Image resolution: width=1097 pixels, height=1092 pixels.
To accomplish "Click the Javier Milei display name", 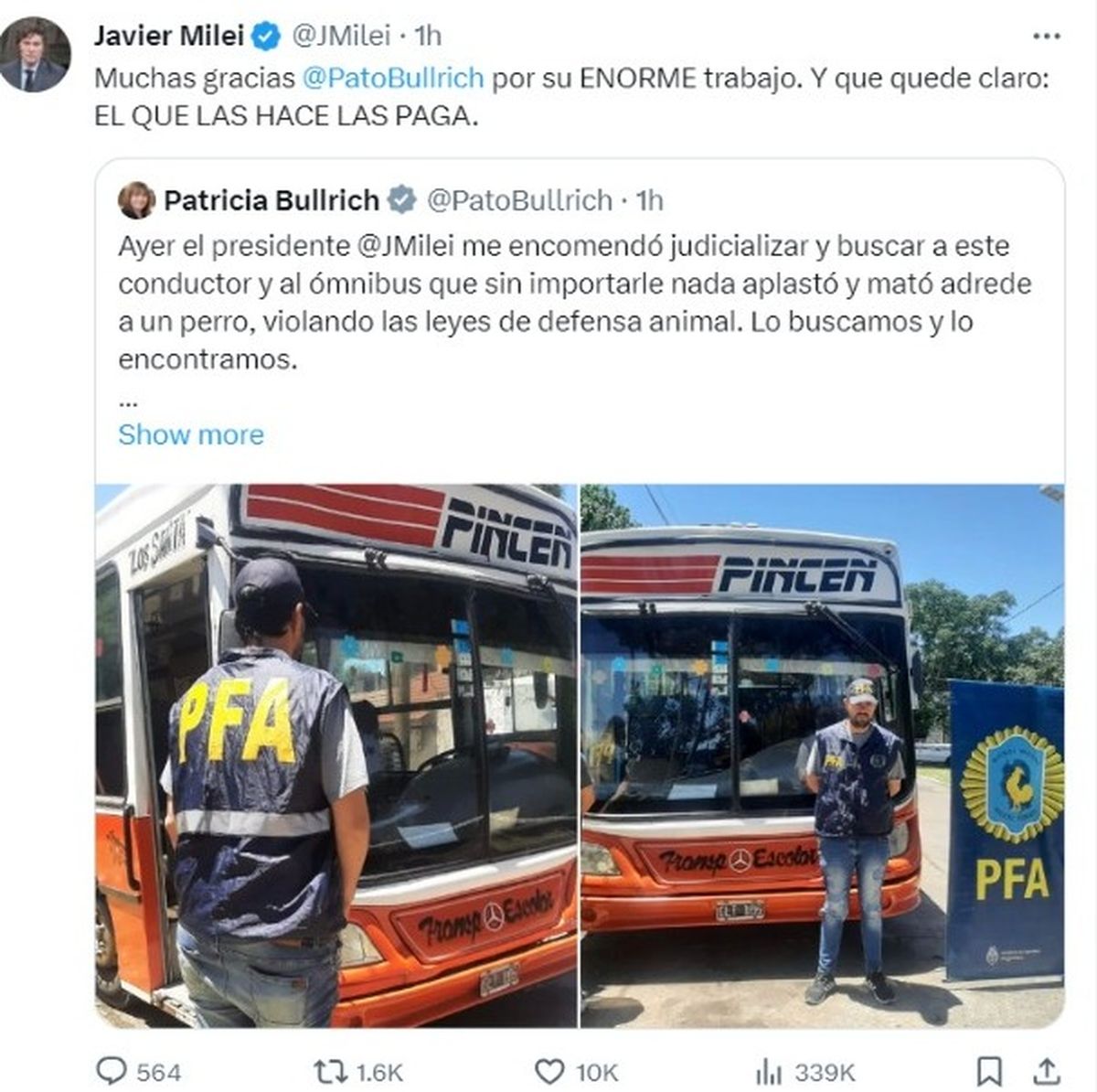I will tap(169, 36).
